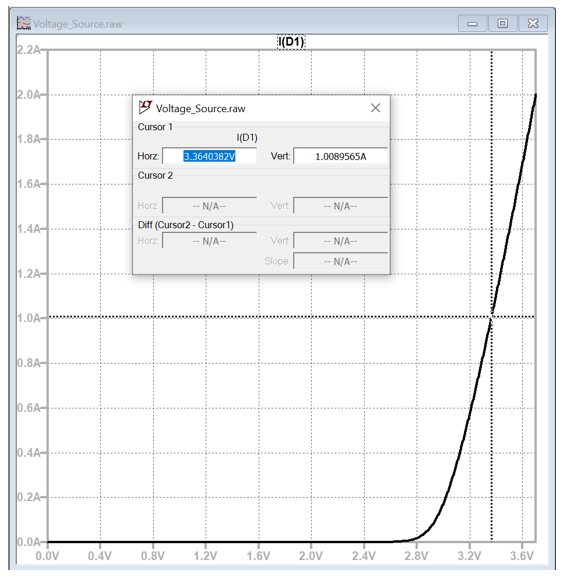
Task: Click the cursor crosshair intersection on the curve
Action: [x=491, y=317]
